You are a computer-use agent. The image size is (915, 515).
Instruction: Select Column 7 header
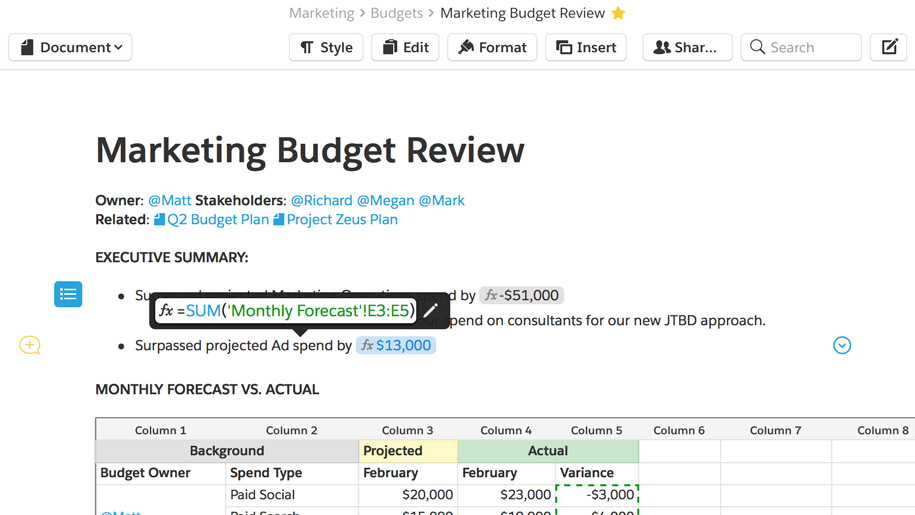click(x=776, y=430)
